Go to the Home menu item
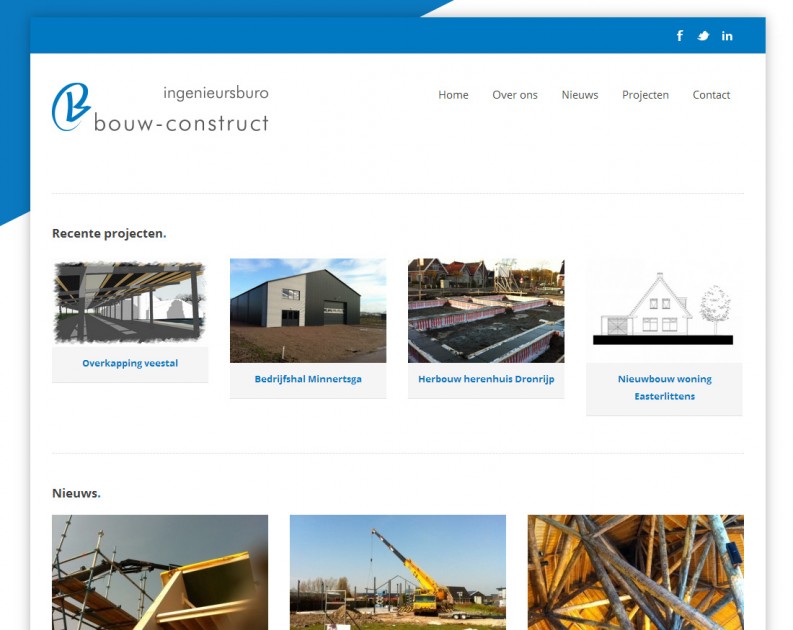 [453, 95]
